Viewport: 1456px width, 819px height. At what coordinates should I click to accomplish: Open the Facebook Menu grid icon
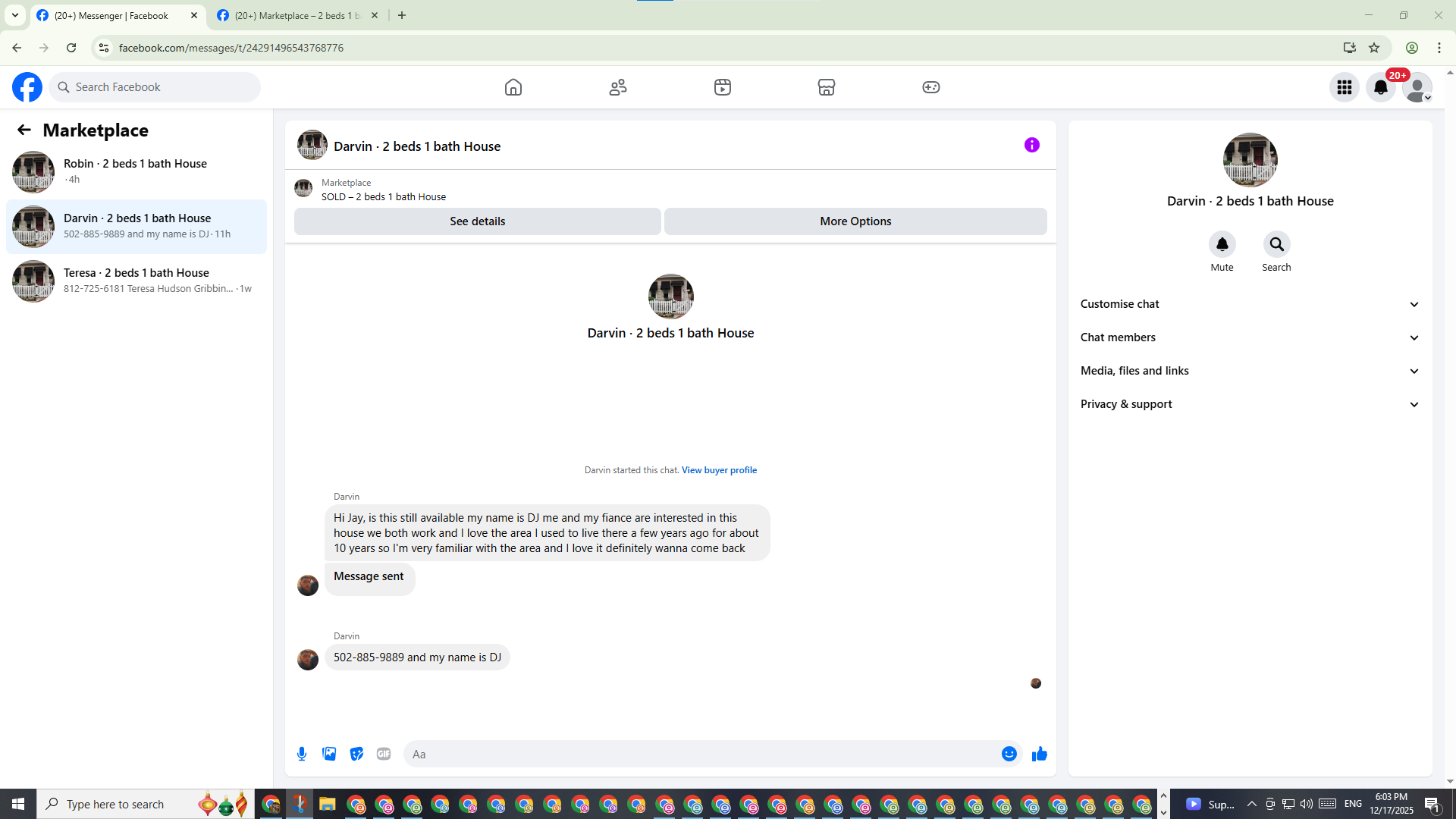[x=1344, y=87]
